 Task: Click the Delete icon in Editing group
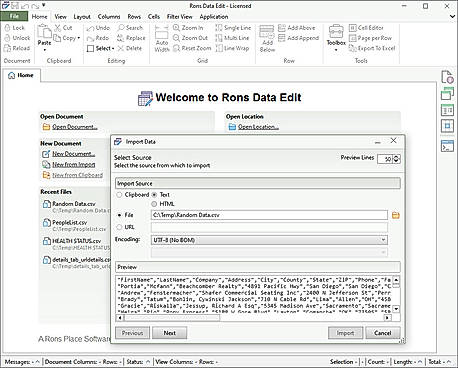coord(121,48)
